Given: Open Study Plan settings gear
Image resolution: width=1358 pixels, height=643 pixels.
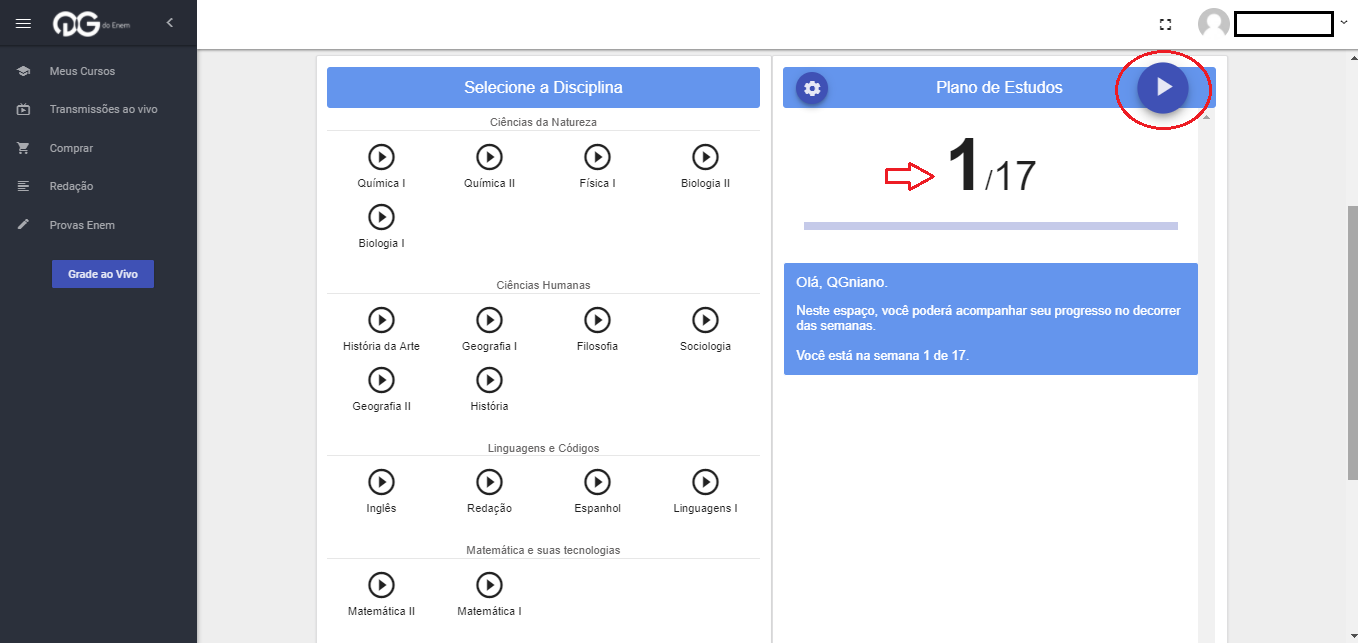Looking at the screenshot, I should click(812, 88).
